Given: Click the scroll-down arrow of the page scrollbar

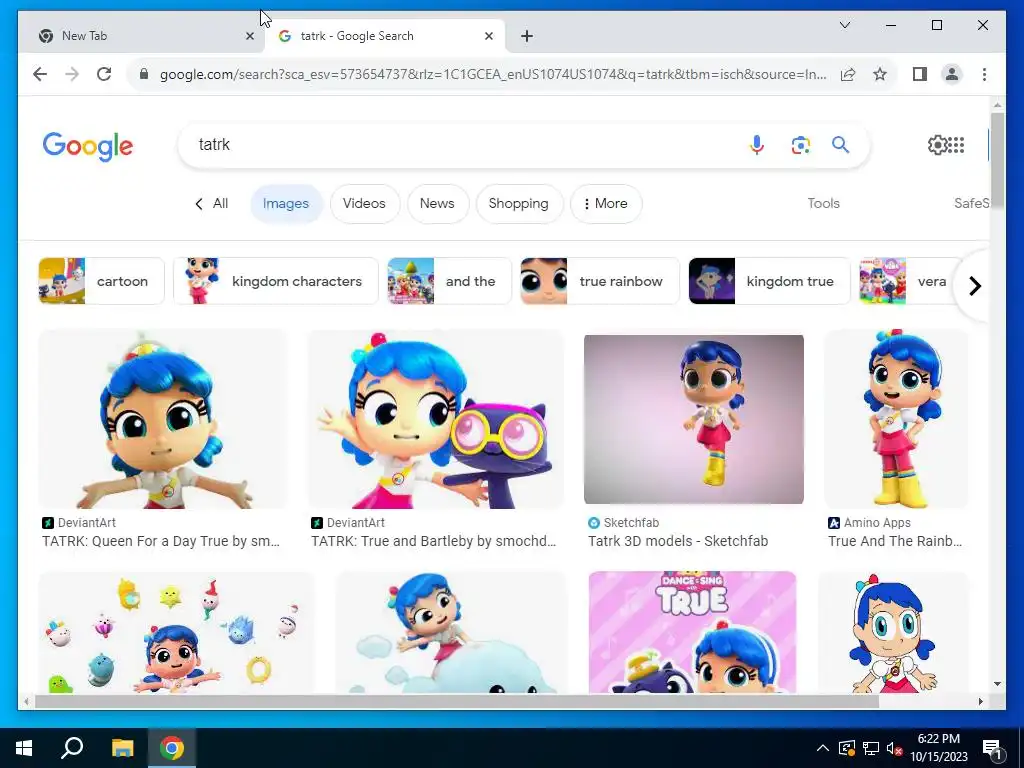Looking at the screenshot, I should click(x=997, y=684).
